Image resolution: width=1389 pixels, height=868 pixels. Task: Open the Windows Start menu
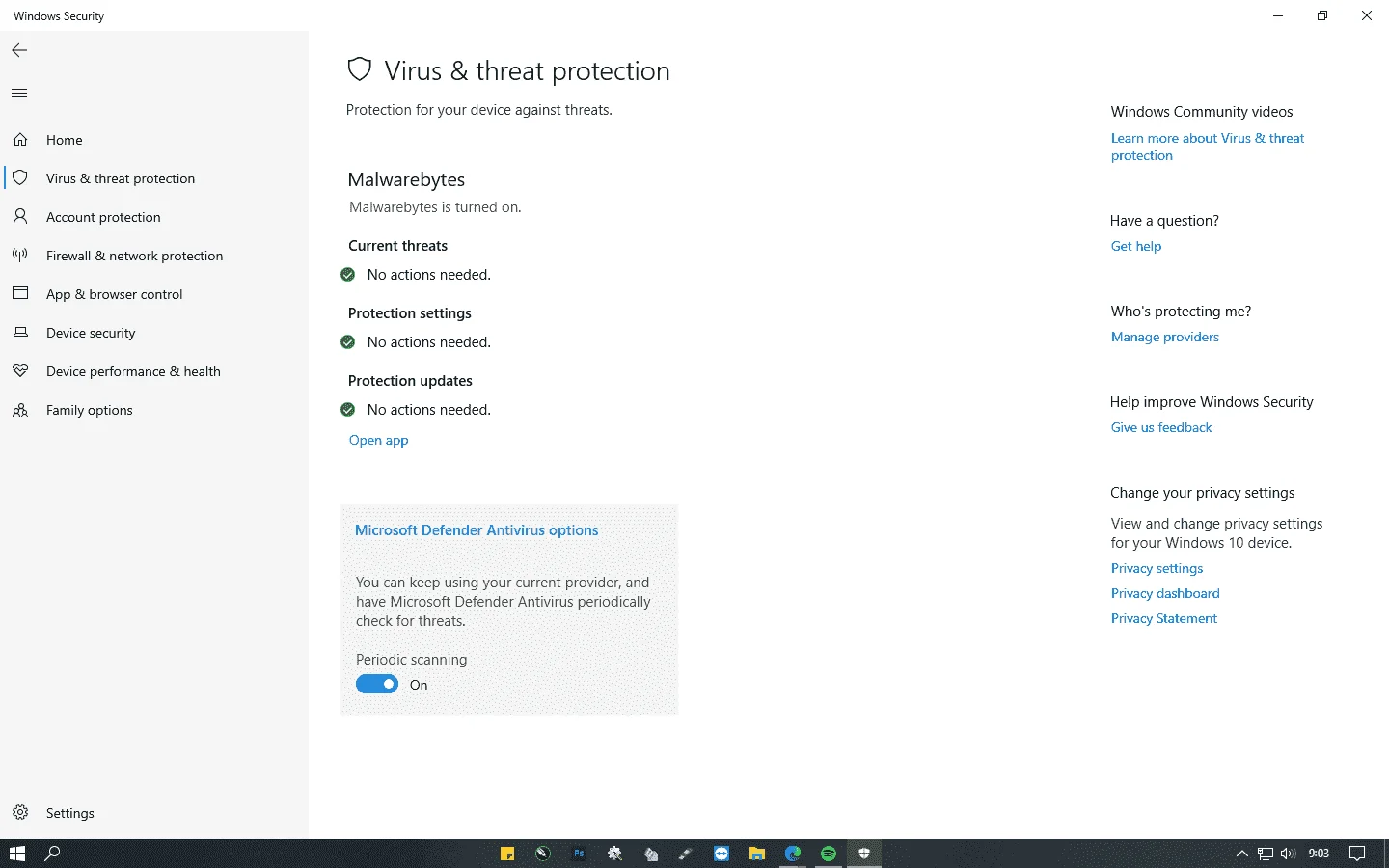pos(16,854)
